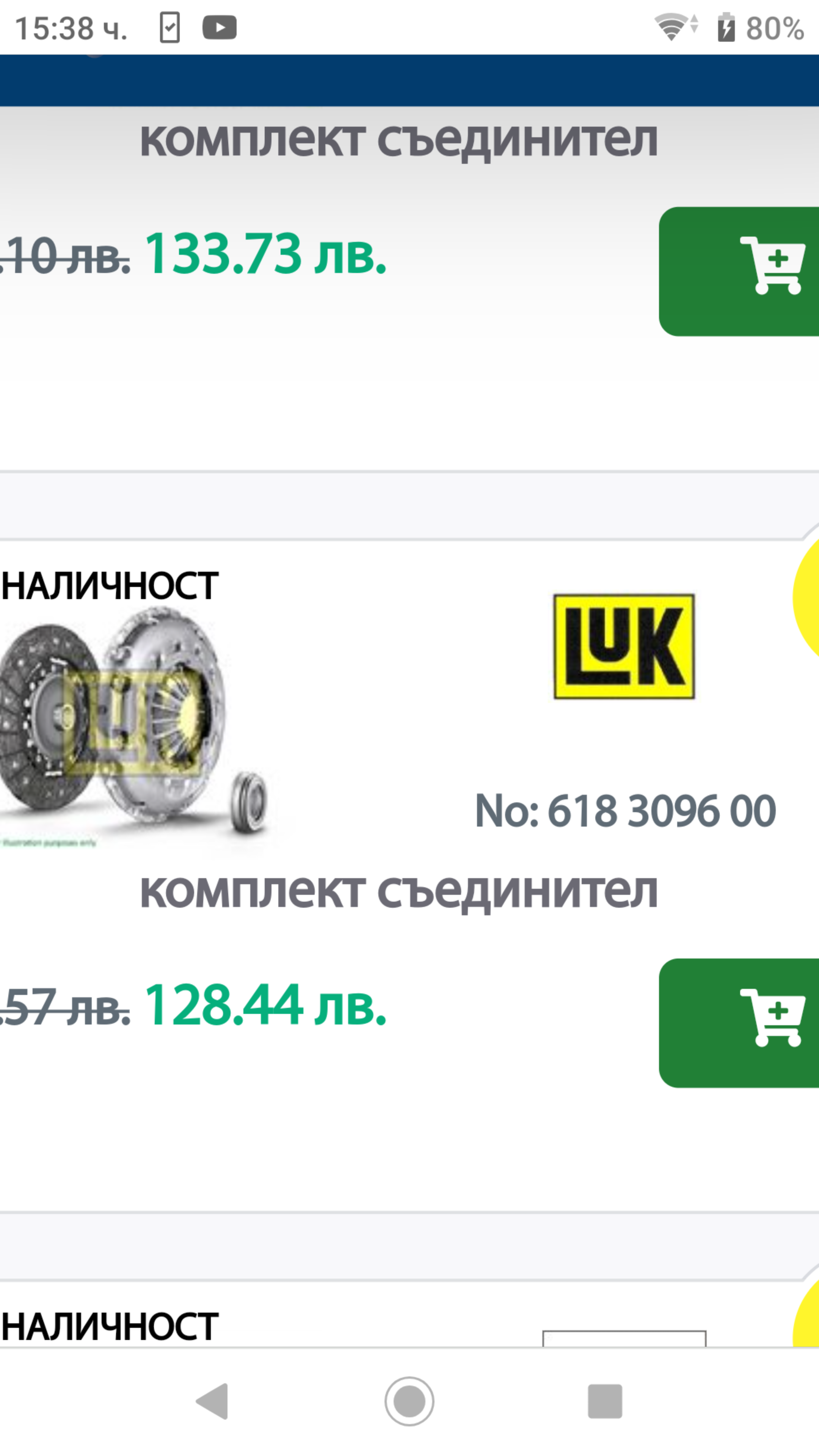Open the LuK комплект съединител product title

coord(399,891)
